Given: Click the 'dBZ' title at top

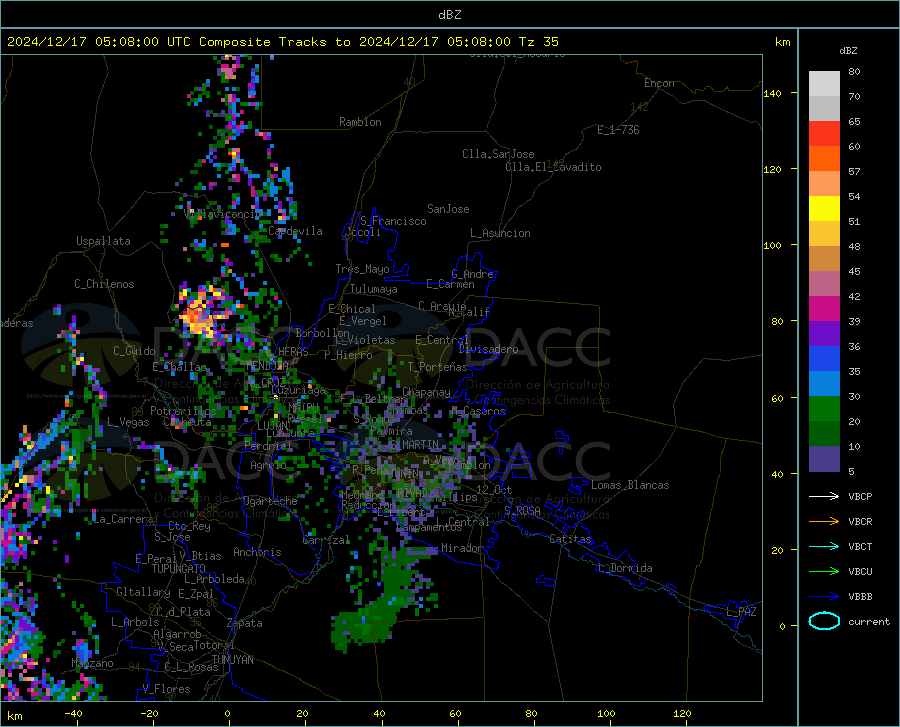Looking at the screenshot, I should pyautogui.click(x=449, y=15).
